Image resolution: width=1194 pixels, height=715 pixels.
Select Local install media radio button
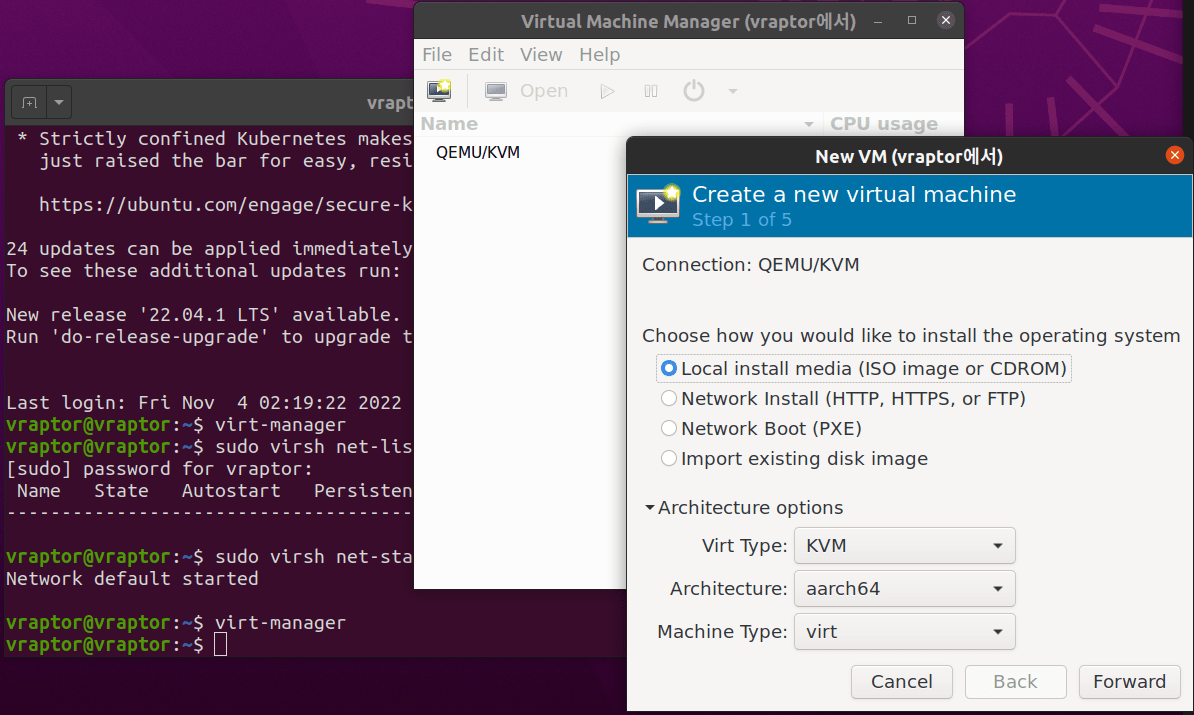pos(669,369)
